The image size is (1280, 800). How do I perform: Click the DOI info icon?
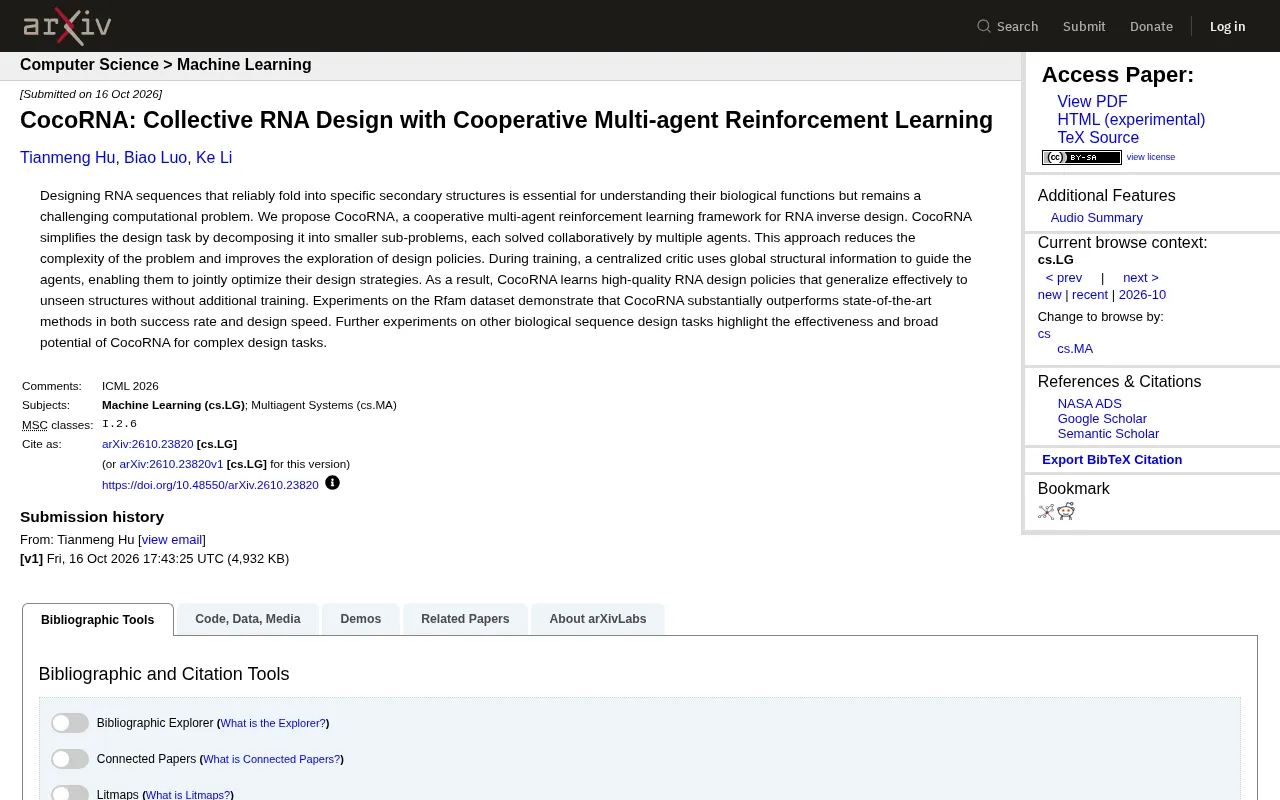(x=333, y=483)
